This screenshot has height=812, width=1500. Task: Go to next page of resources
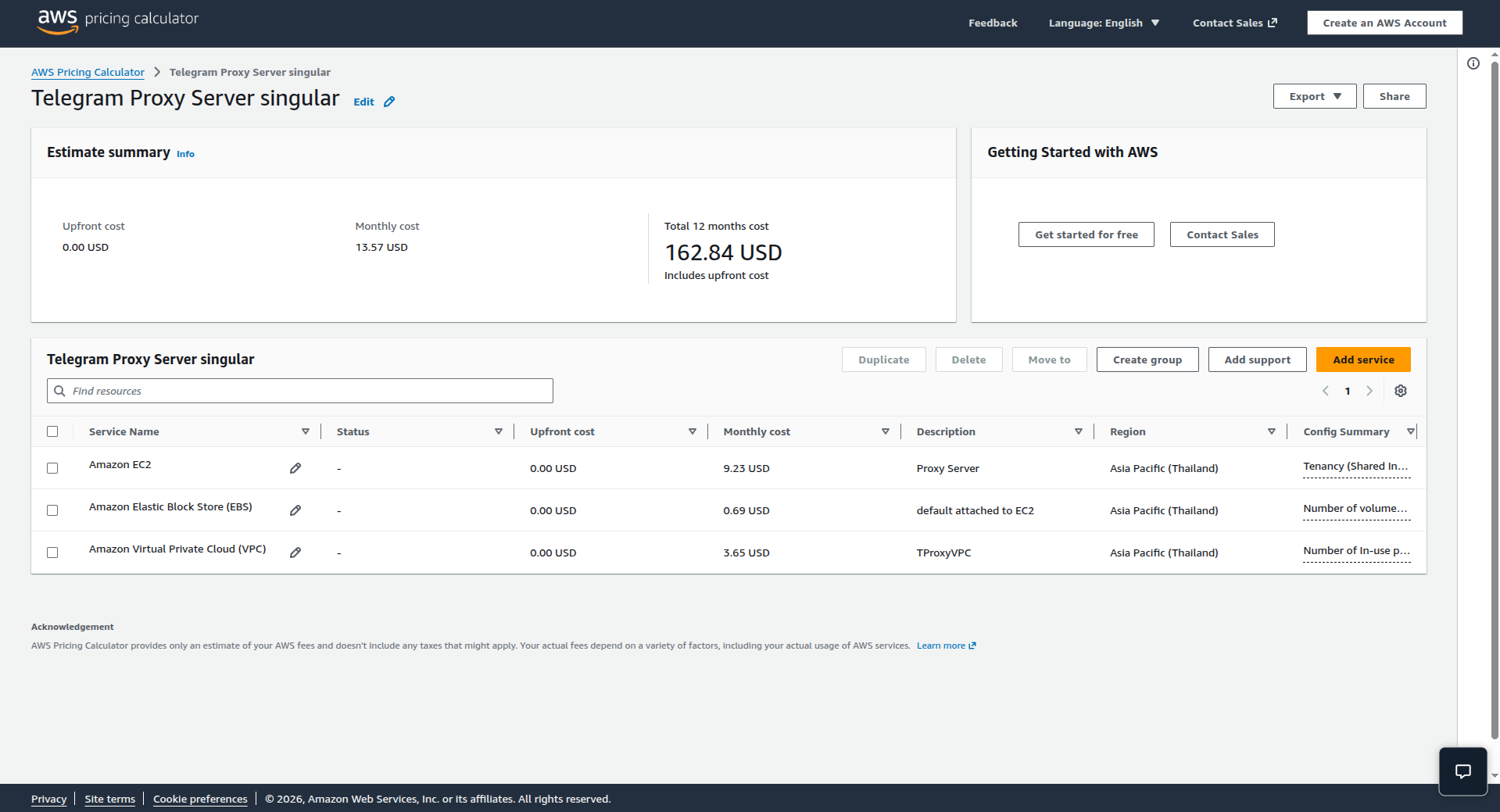point(1369,391)
